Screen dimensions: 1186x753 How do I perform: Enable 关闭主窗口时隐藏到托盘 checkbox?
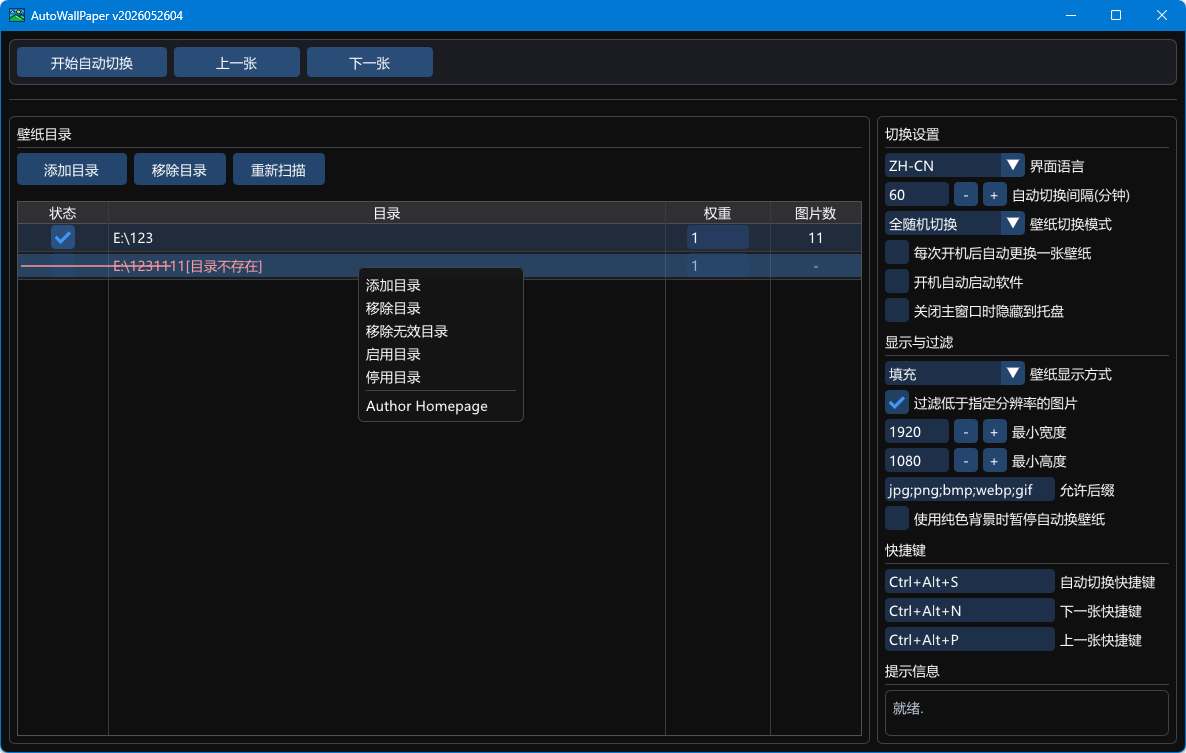pyautogui.click(x=897, y=311)
